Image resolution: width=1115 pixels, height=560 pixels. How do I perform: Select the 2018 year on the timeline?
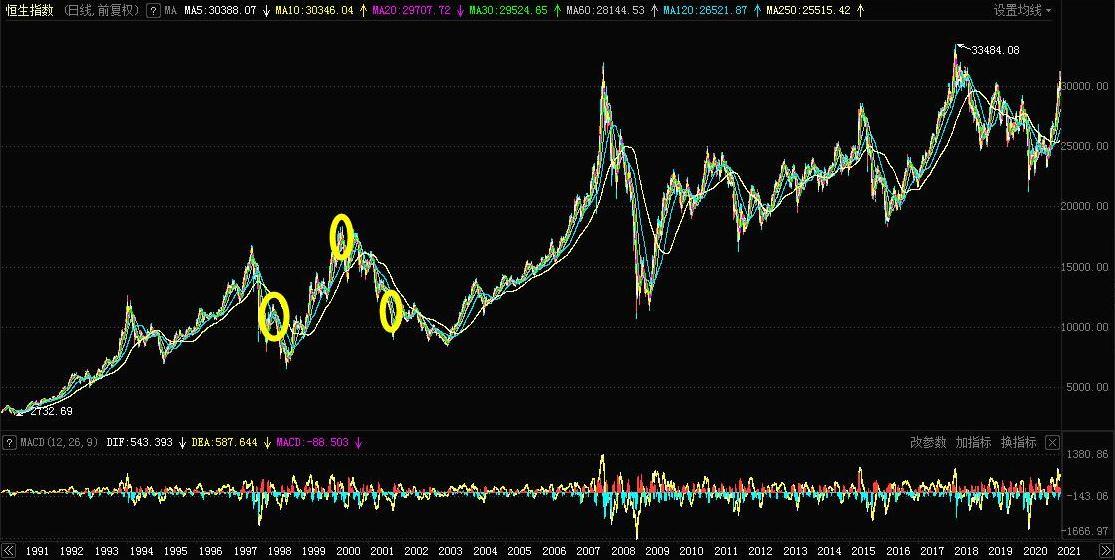tap(966, 551)
